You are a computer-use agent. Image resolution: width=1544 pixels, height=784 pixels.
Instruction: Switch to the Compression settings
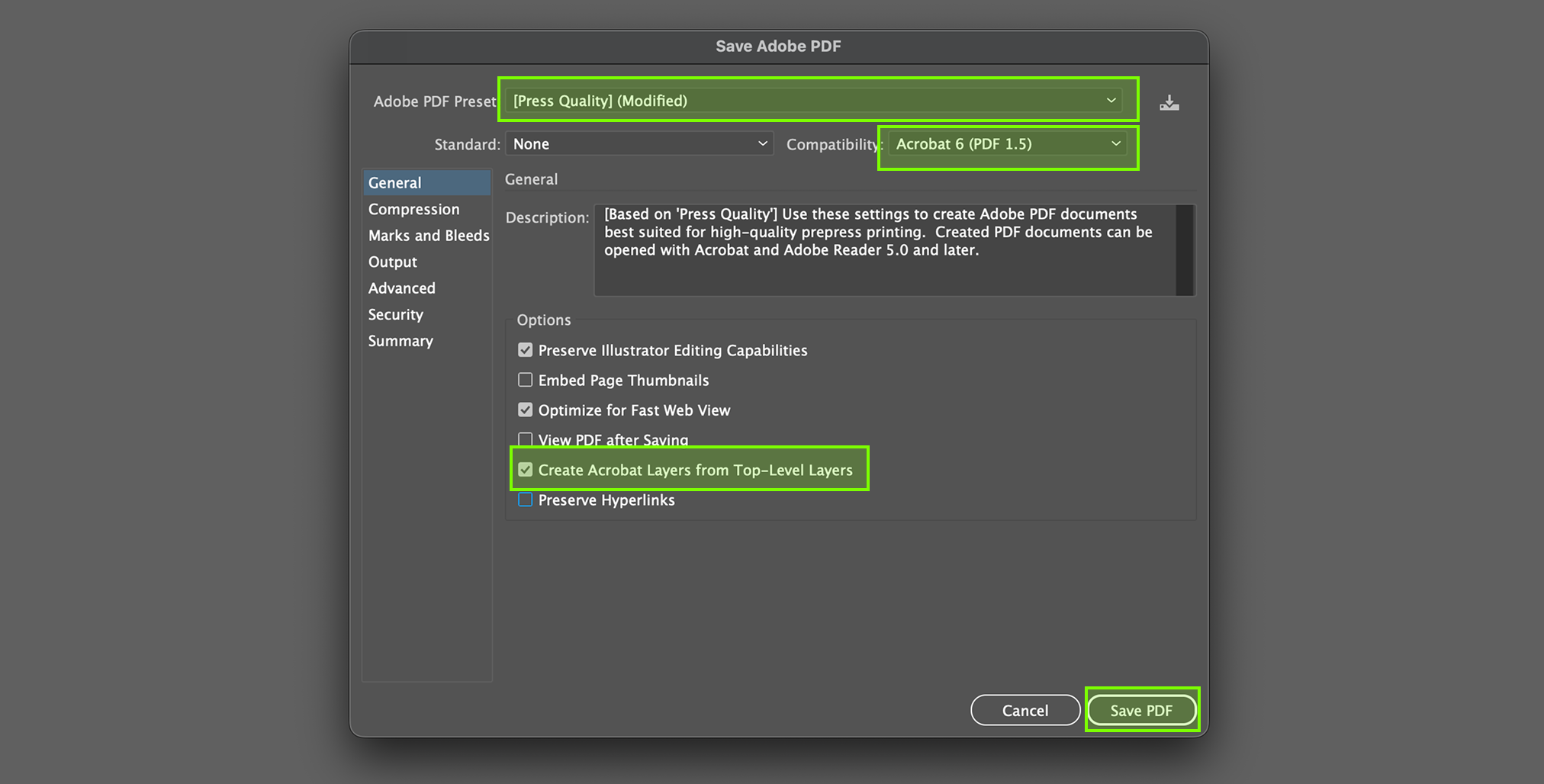pyautogui.click(x=414, y=209)
